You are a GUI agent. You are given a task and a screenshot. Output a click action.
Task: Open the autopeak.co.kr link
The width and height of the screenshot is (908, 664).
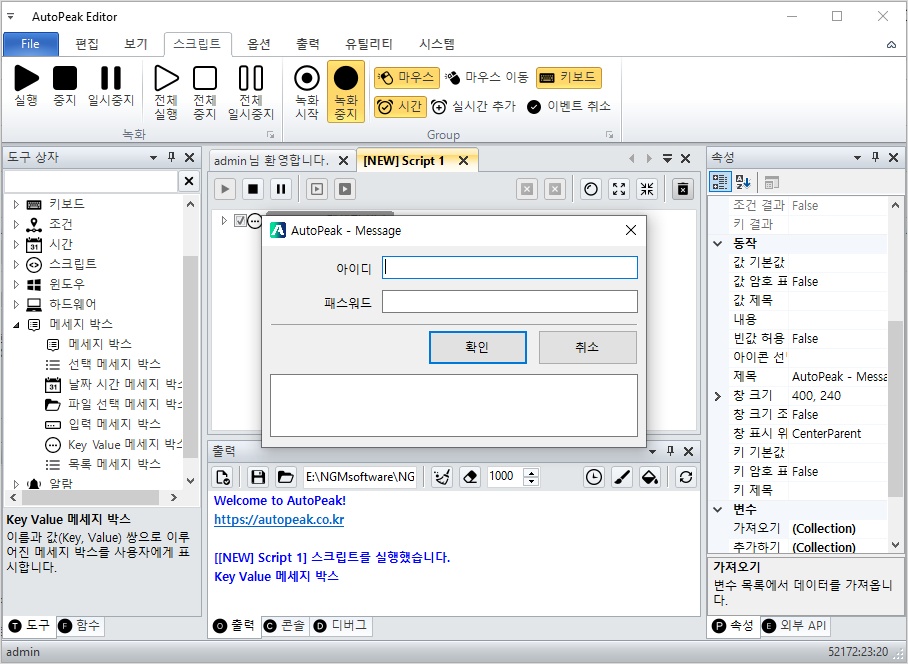pos(279,520)
